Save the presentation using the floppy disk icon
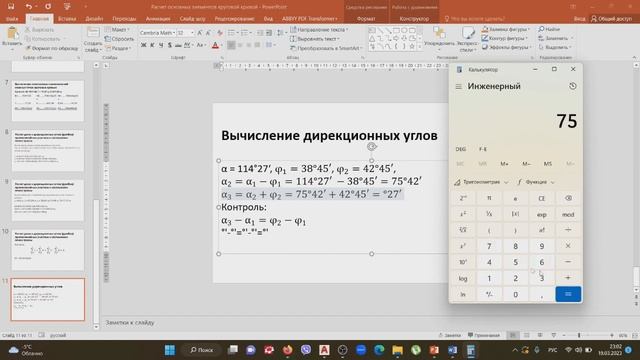This screenshot has width=640, height=360. (11, 7)
